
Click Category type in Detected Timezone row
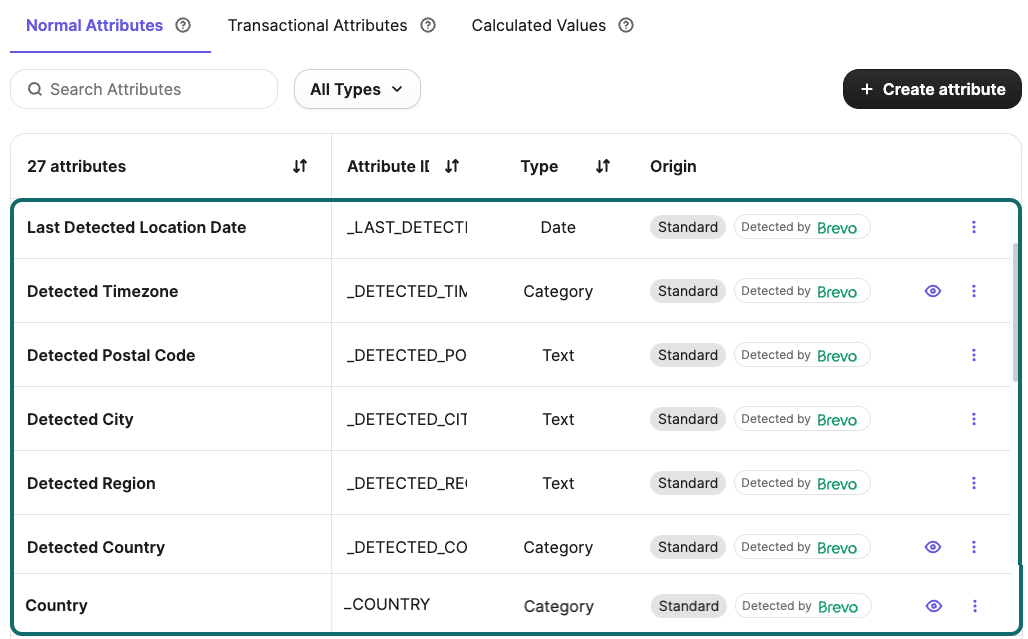click(x=558, y=292)
